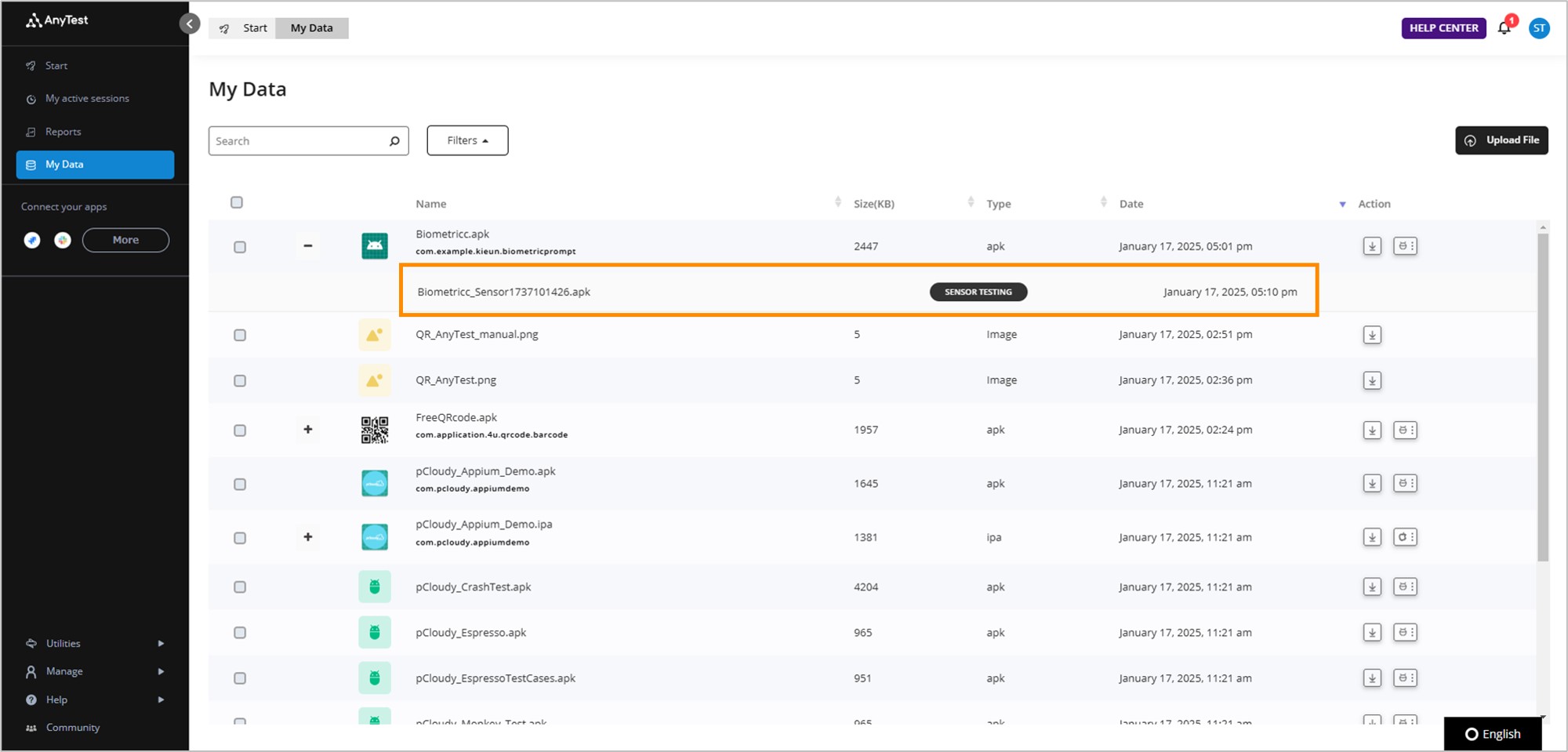The height and width of the screenshot is (752, 1568).
Task: Select the pCloudy_Espresso.apk checkbox
Action: 240,632
